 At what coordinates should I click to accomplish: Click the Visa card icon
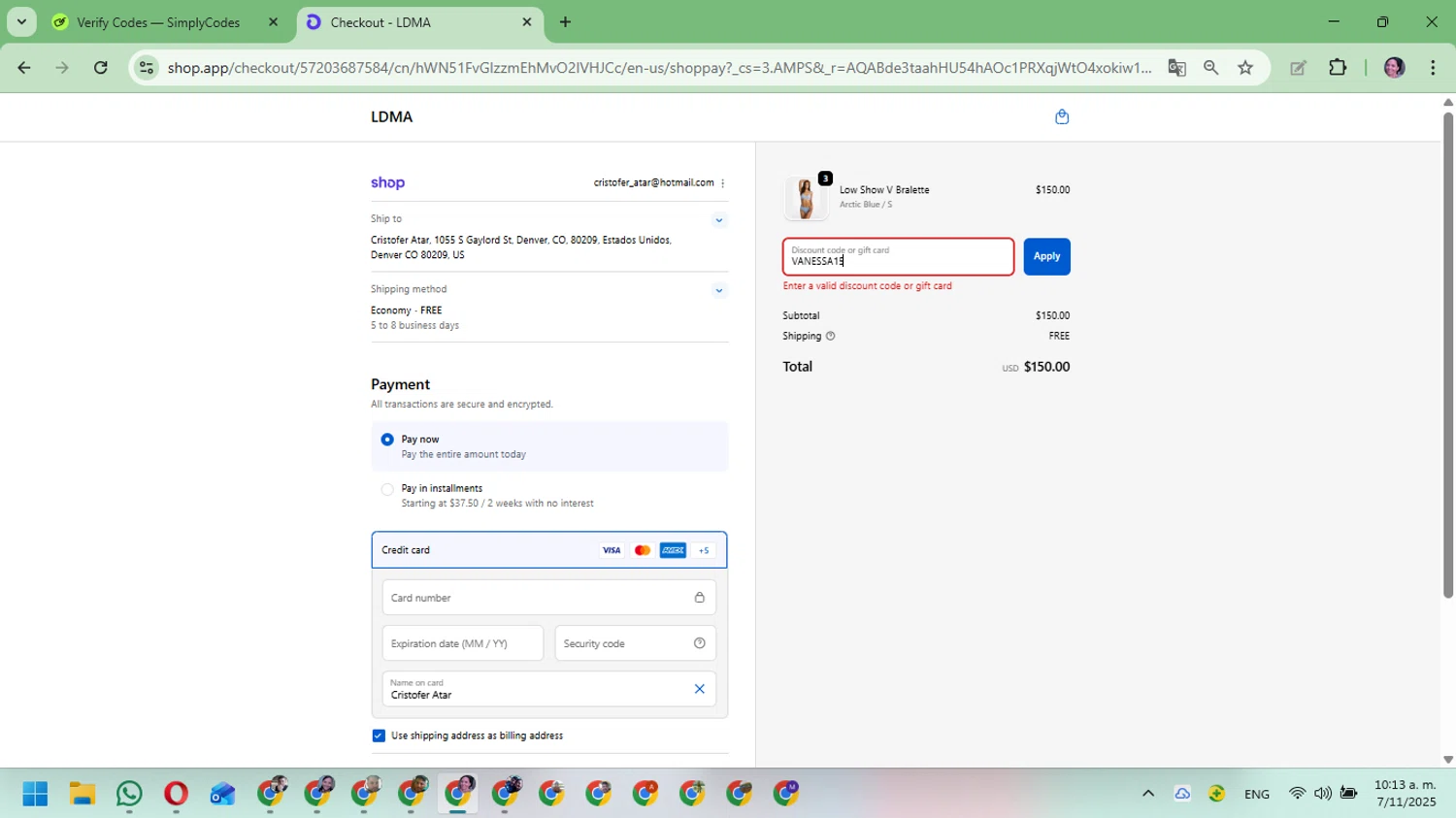612,550
